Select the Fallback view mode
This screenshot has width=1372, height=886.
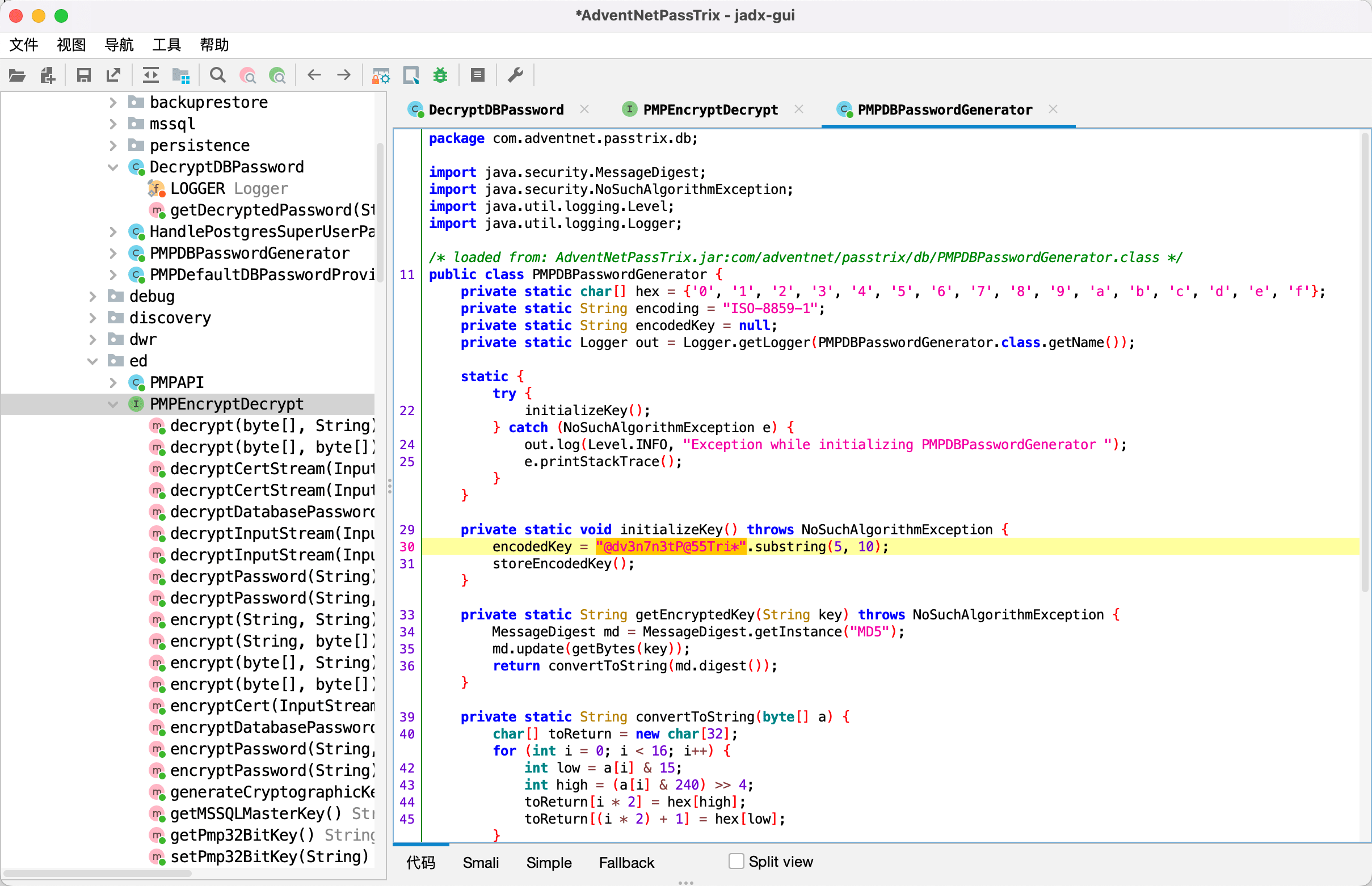click(626, 862)
